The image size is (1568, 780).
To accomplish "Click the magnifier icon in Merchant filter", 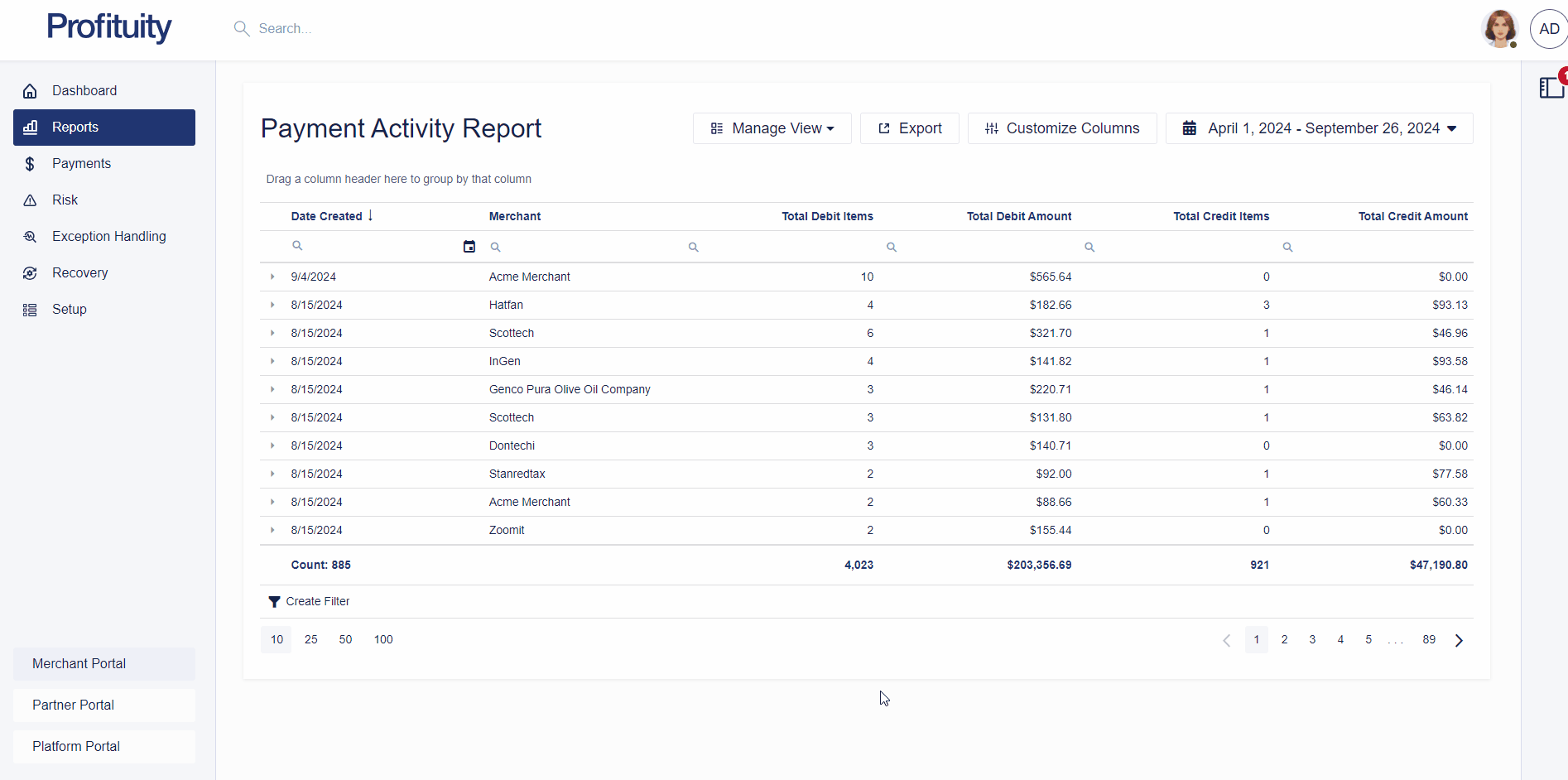I will 495,247.
